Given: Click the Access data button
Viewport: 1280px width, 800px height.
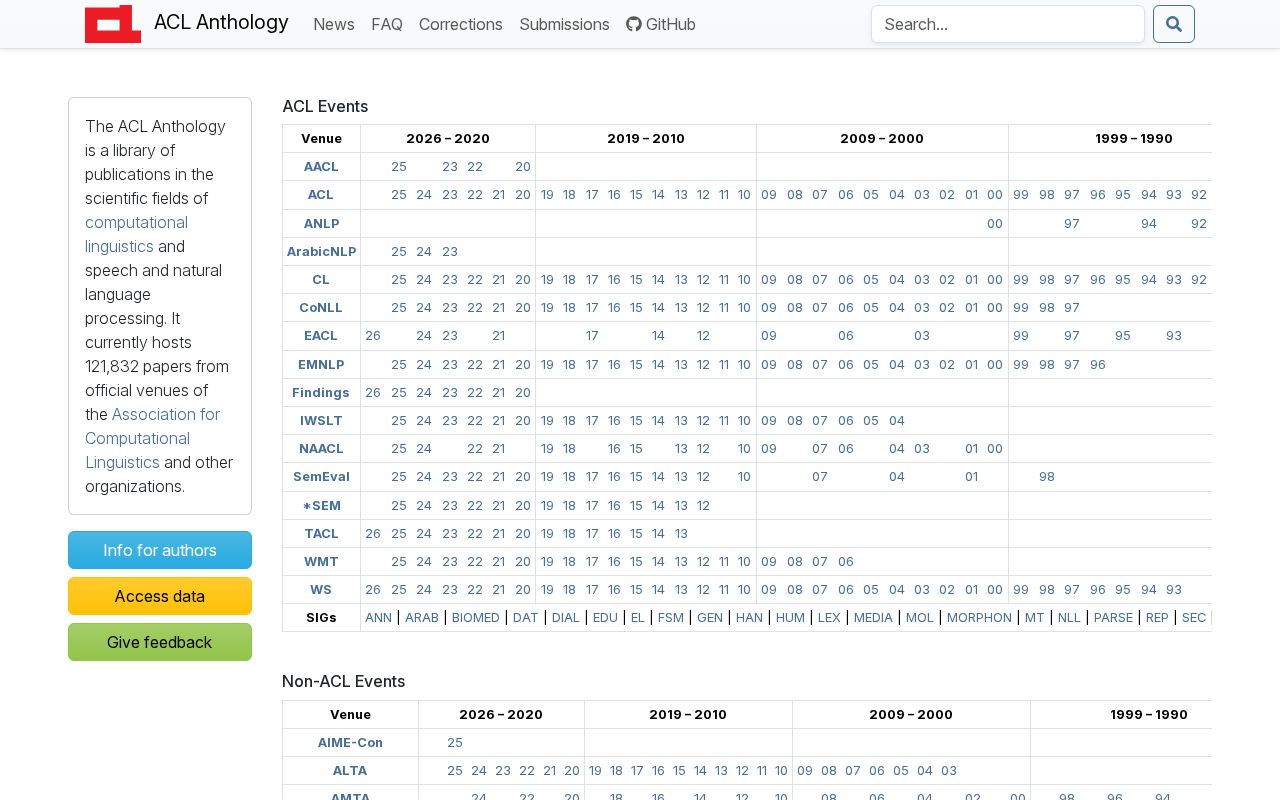Looking at the screenshot, I should 160,596.
